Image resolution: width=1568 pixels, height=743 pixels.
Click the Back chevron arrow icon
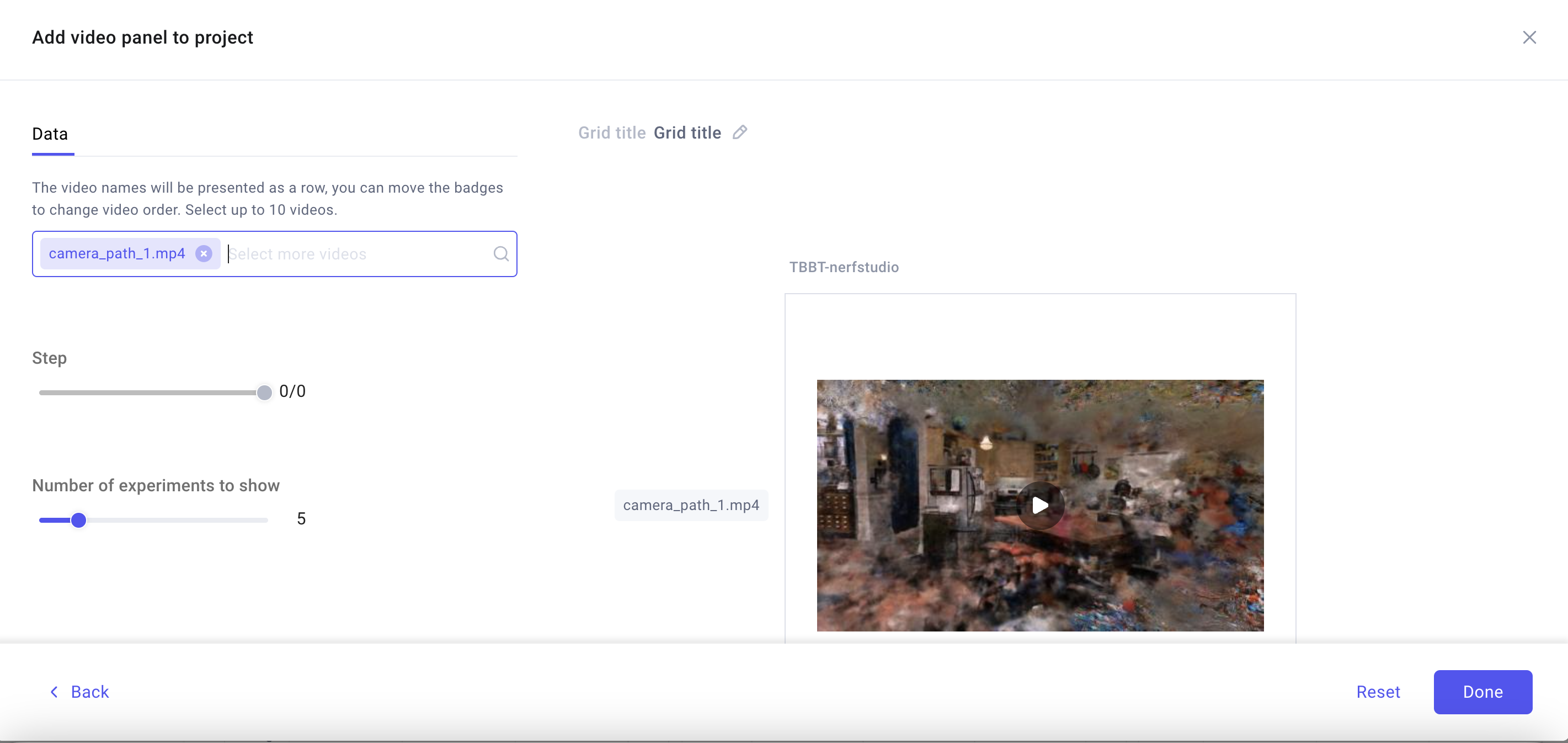coord(54,692)
